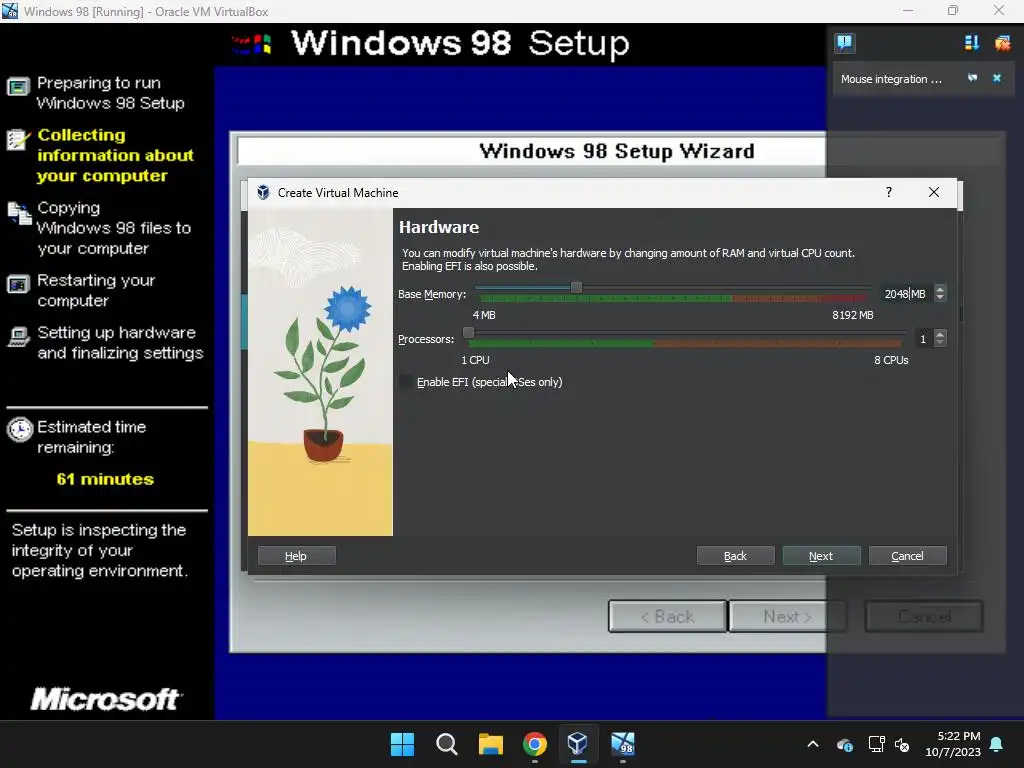
Task: Close the Create Virtual Machine dialog
Action: tap(934, 192)
